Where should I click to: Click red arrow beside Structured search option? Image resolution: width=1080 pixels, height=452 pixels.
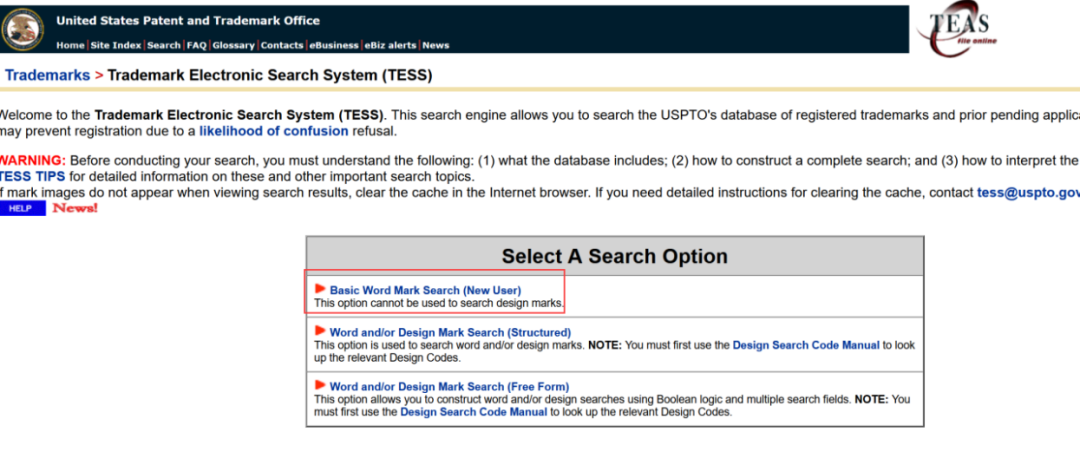coord(320,330)
